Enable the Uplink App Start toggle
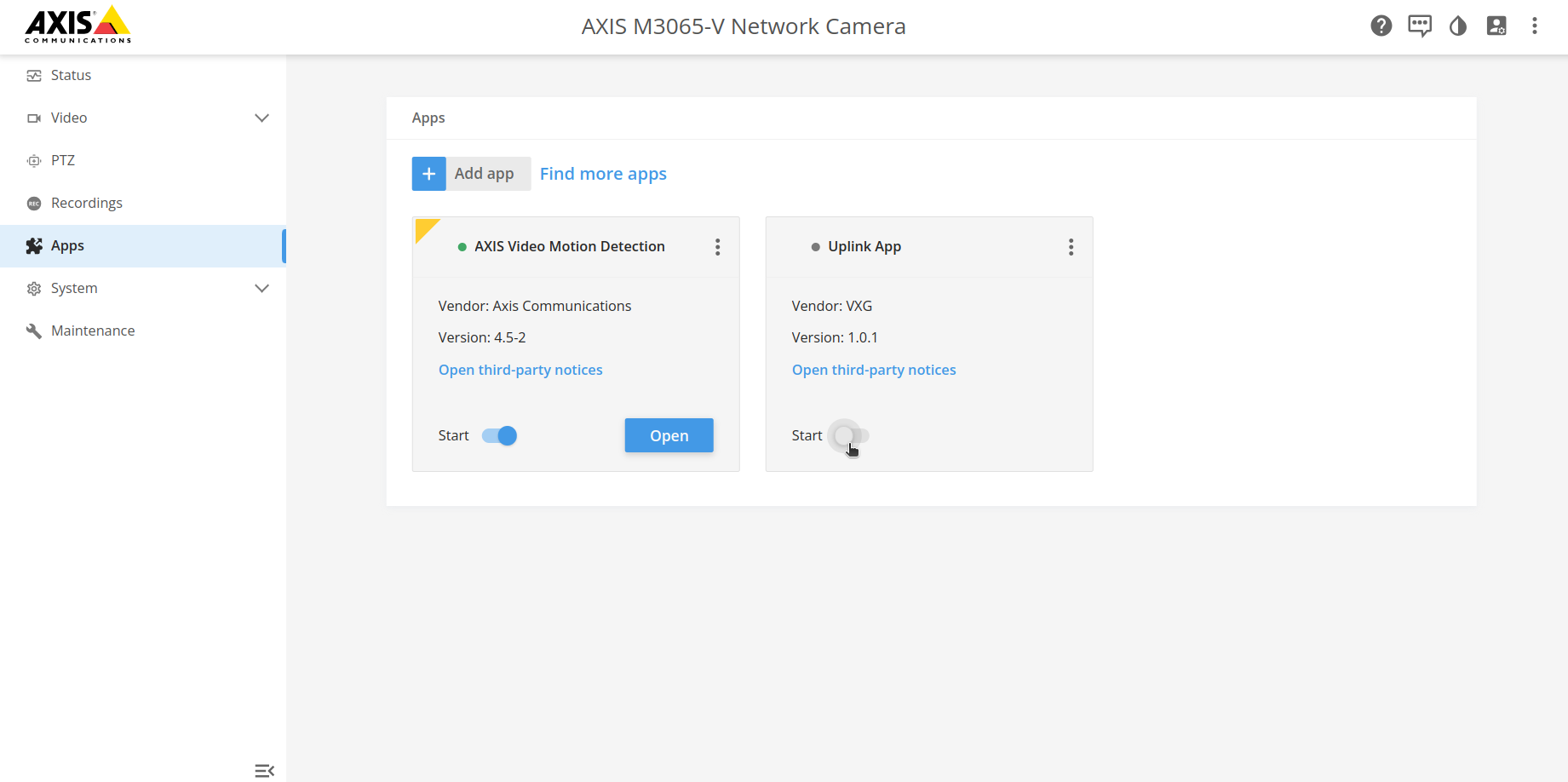 (x=851, y=436)
